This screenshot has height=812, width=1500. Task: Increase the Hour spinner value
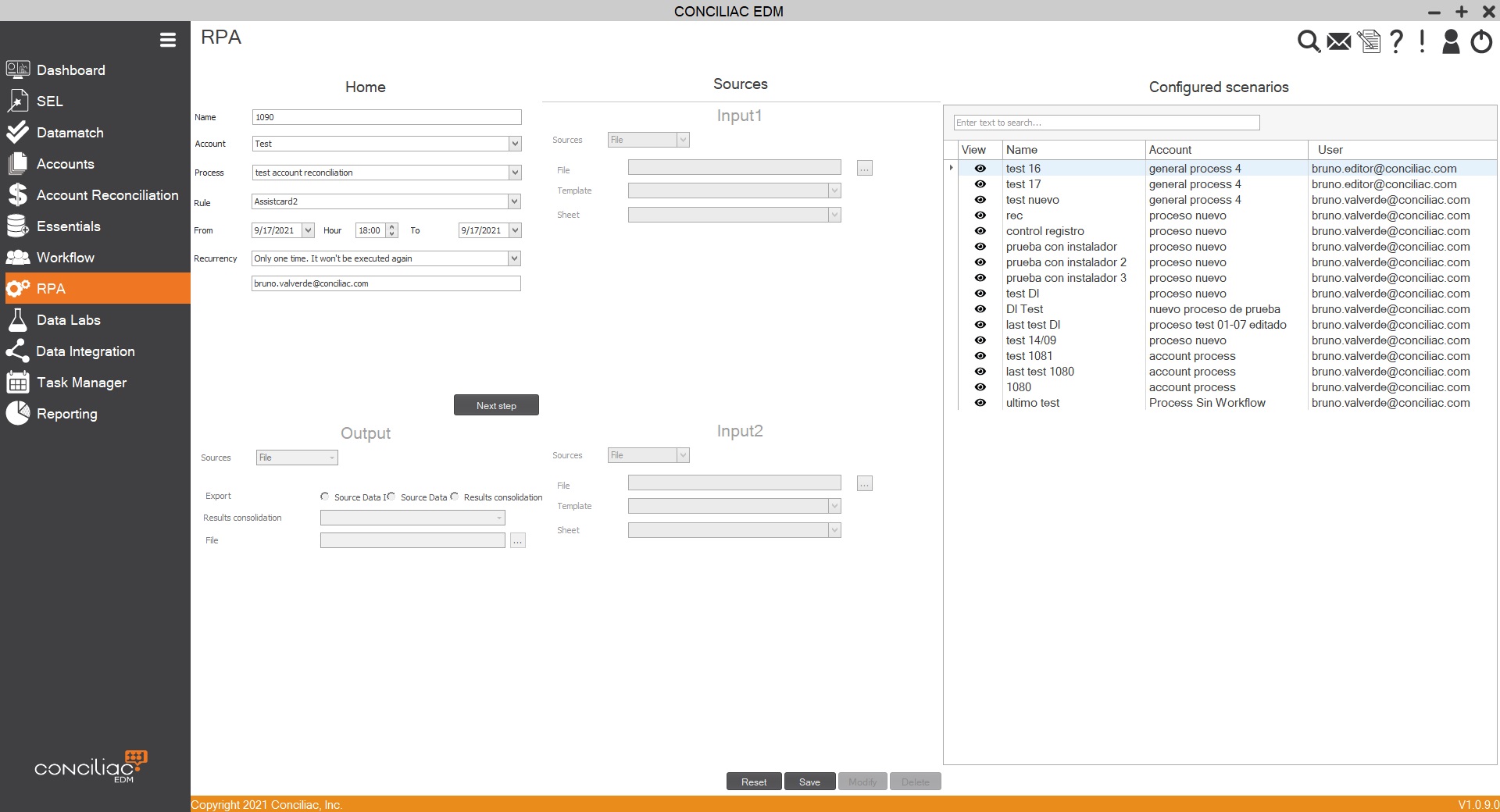pos(392,227)
